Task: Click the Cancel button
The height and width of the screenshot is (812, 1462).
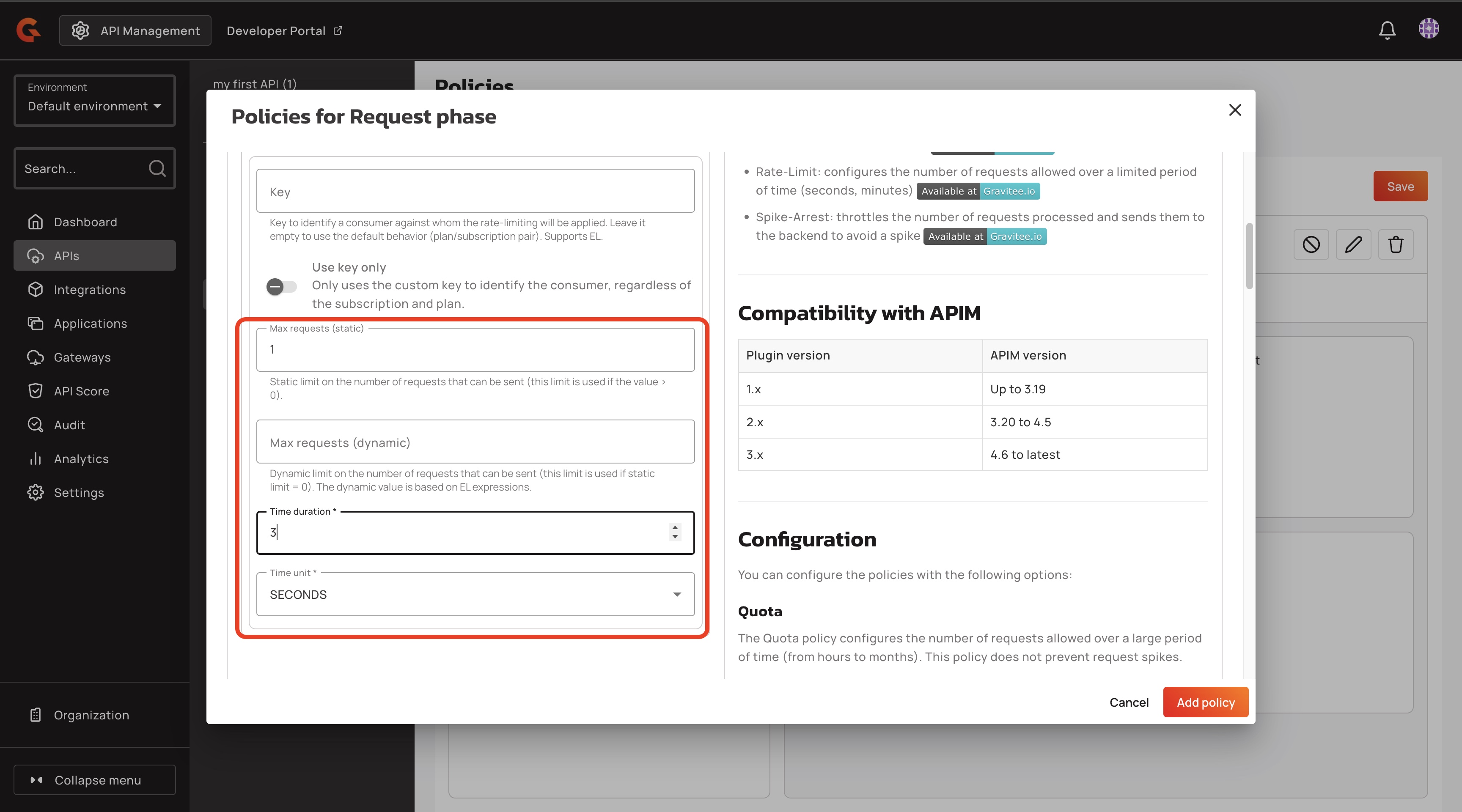Action: pos(1129,702)
